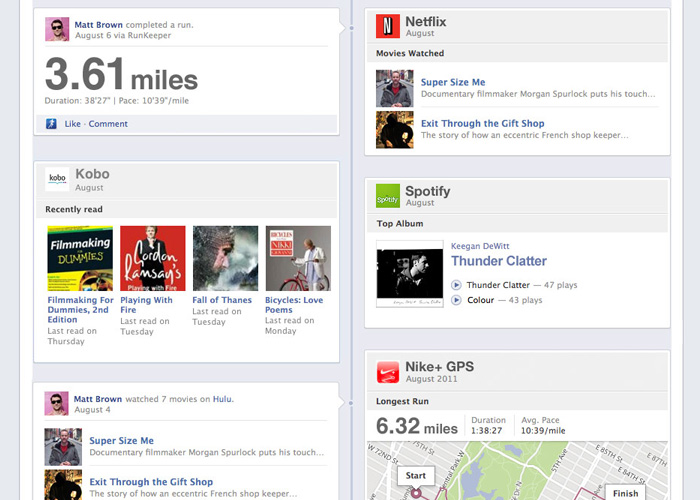This screenshot has width=700, height=500.
Task: Open Matt Brown's name link on the Hulu post
Action: (98, 399)
